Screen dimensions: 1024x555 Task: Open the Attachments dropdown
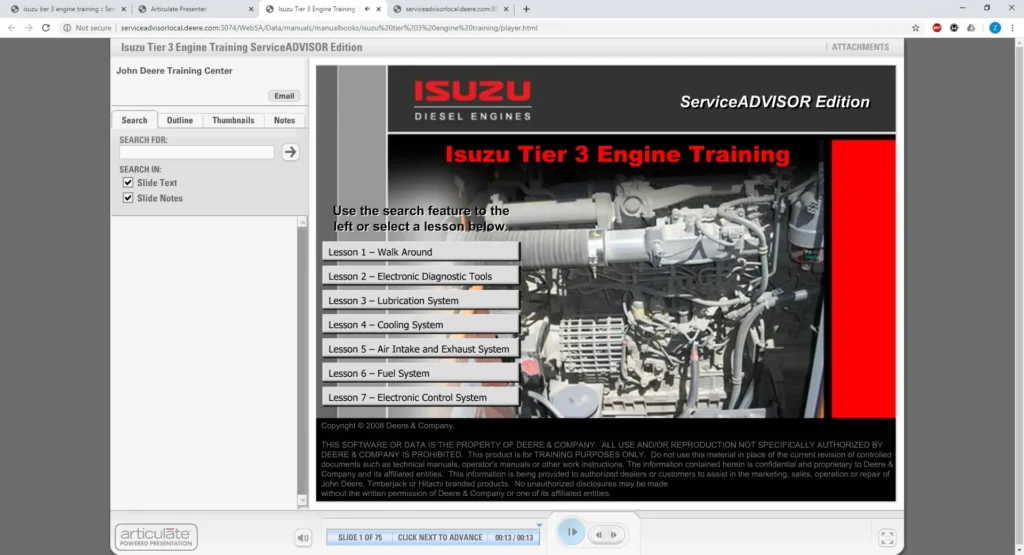[x=859, y=47]
